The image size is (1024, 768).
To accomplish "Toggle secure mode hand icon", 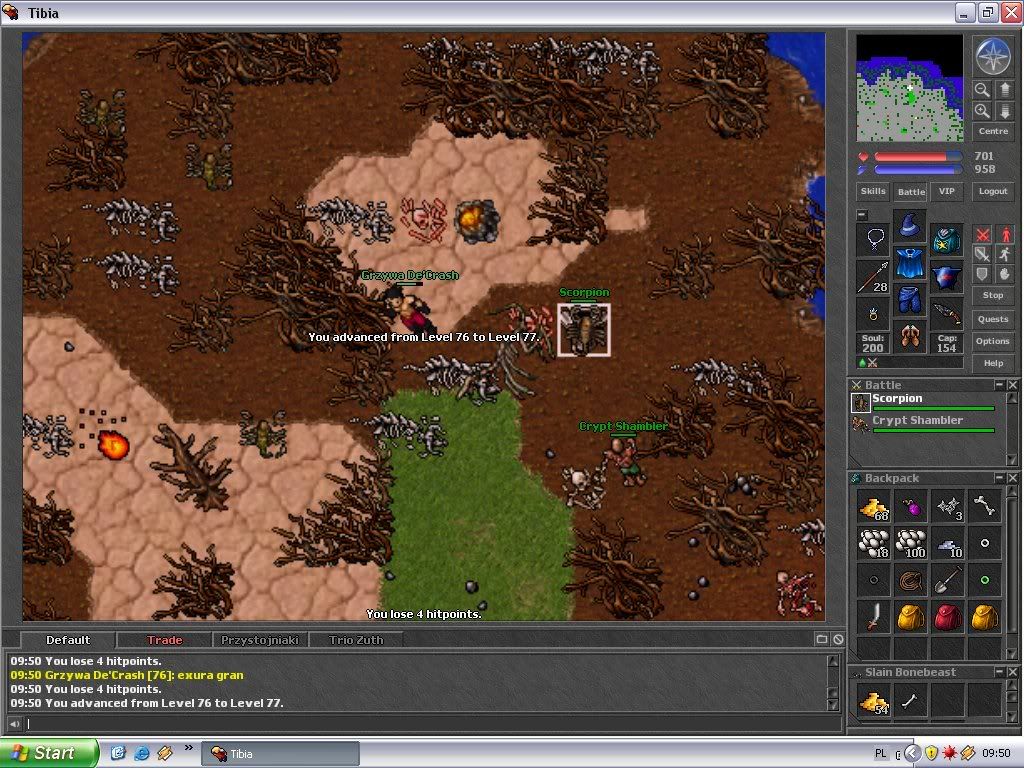I will (x=1005, y=274).
